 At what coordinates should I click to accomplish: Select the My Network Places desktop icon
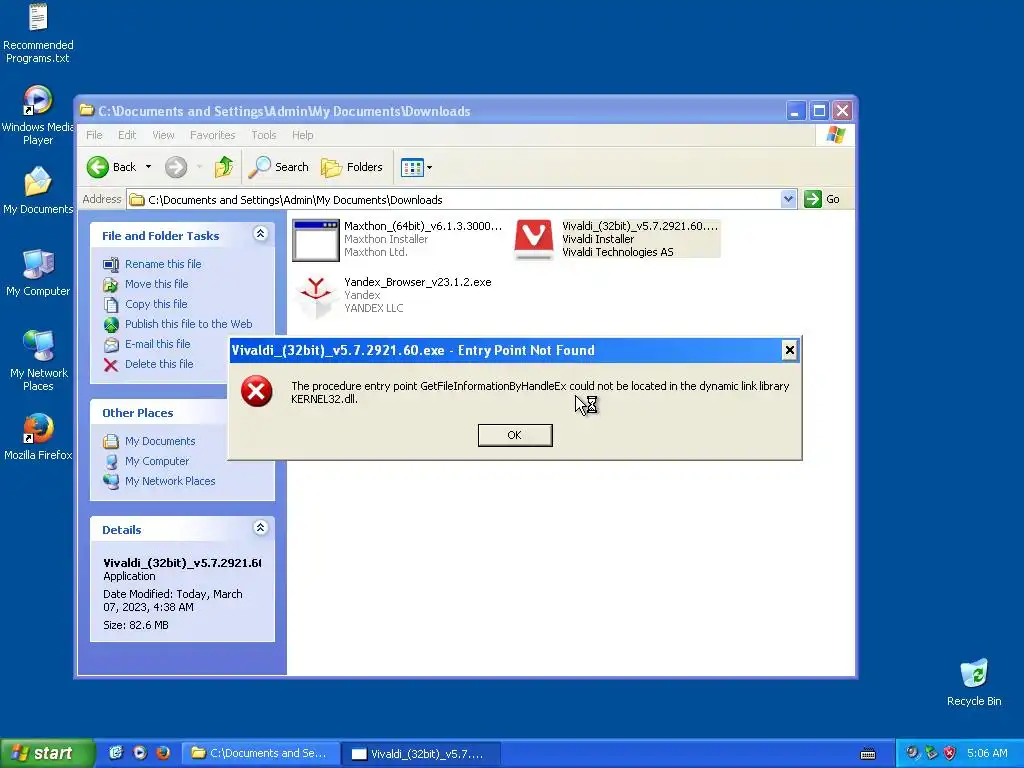[x=38, y=360]
